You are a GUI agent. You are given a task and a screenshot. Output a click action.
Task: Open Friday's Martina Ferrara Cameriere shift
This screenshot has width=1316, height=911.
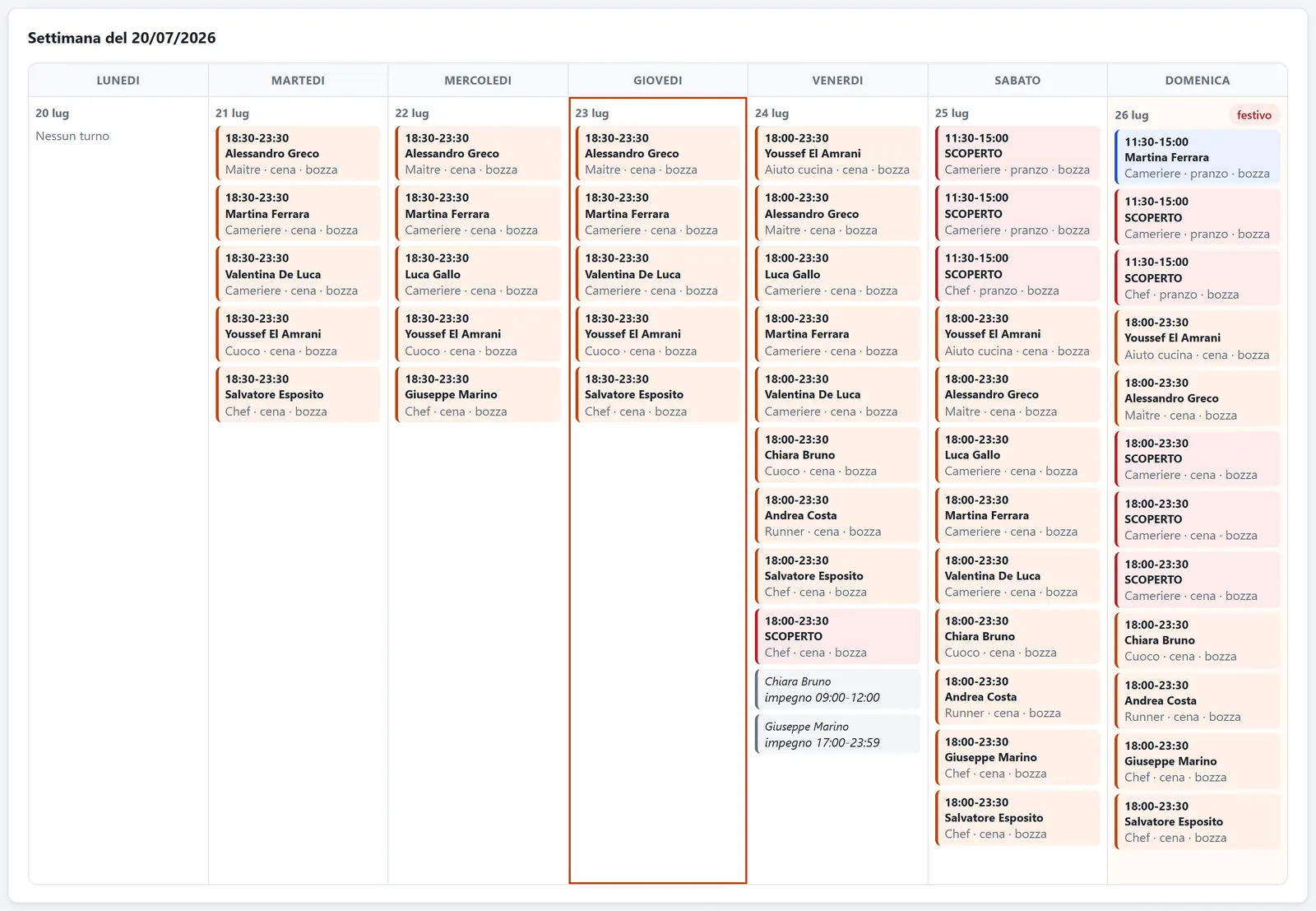pos(837,334)
